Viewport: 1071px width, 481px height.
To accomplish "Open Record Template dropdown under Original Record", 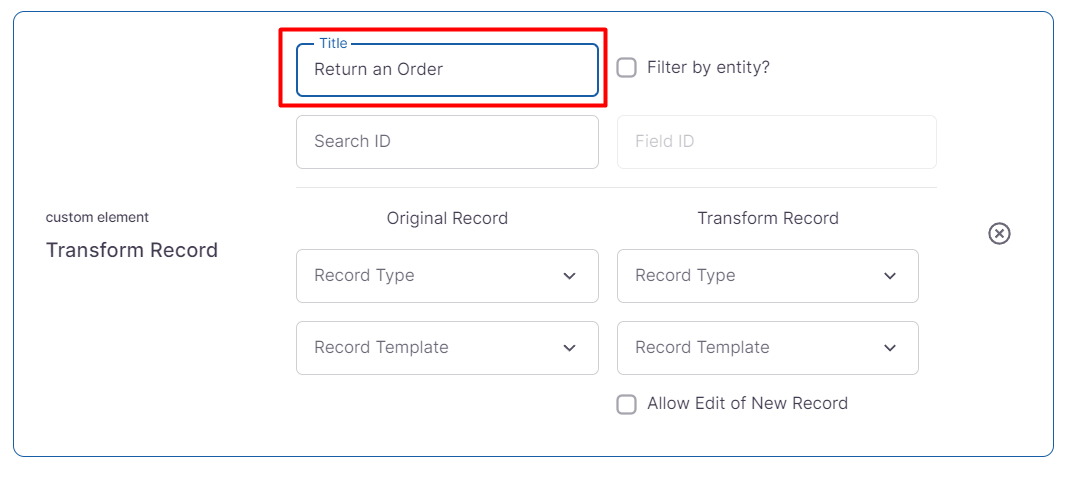I will click(x=430, y=348).
